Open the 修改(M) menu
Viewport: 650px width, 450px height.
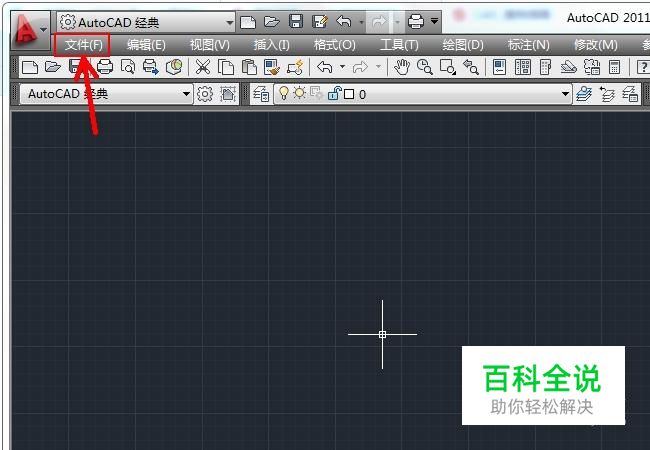(x=596, y=45)
